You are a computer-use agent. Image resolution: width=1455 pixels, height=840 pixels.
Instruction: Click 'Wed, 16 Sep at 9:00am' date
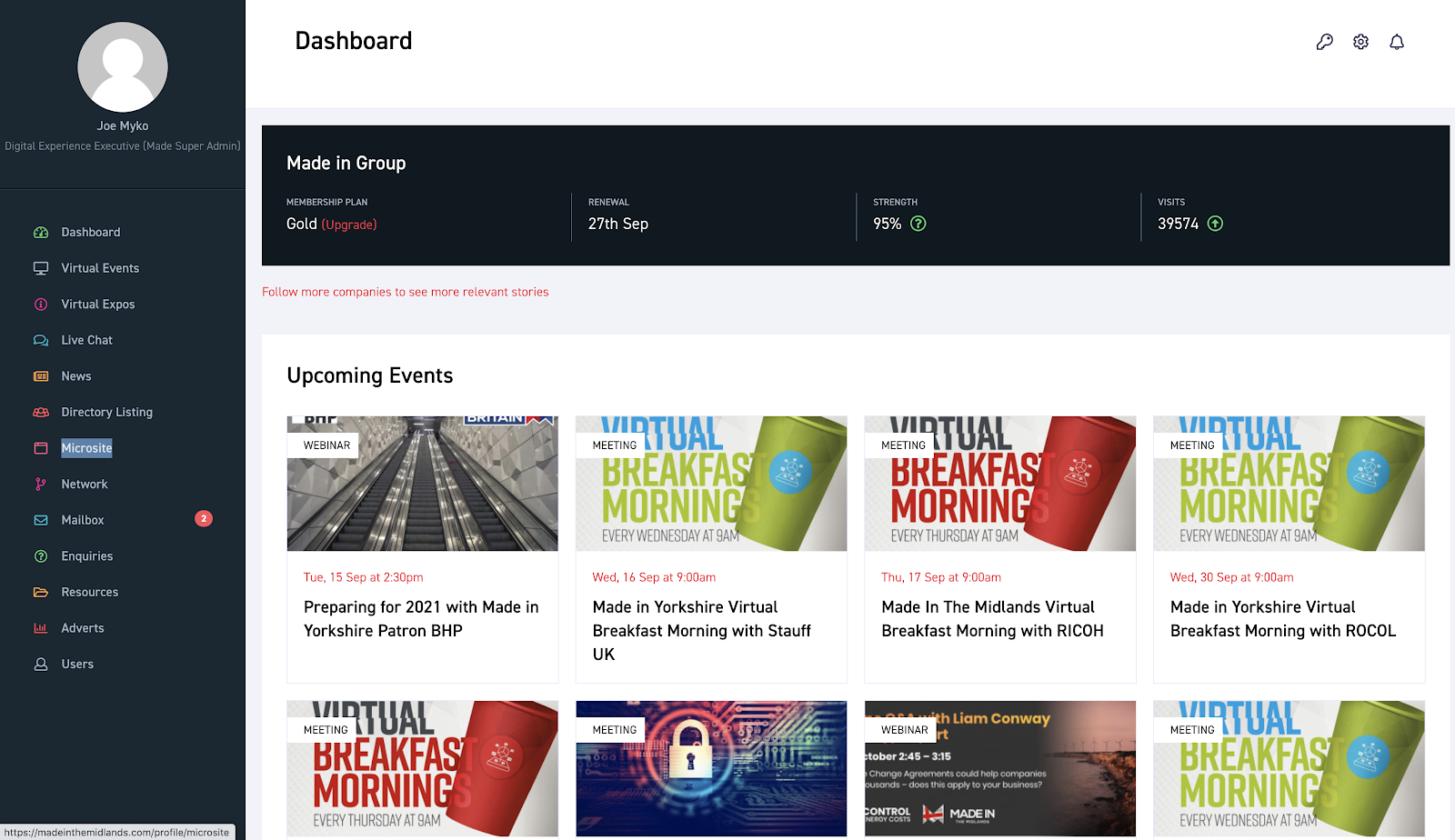tap(654, 577)
